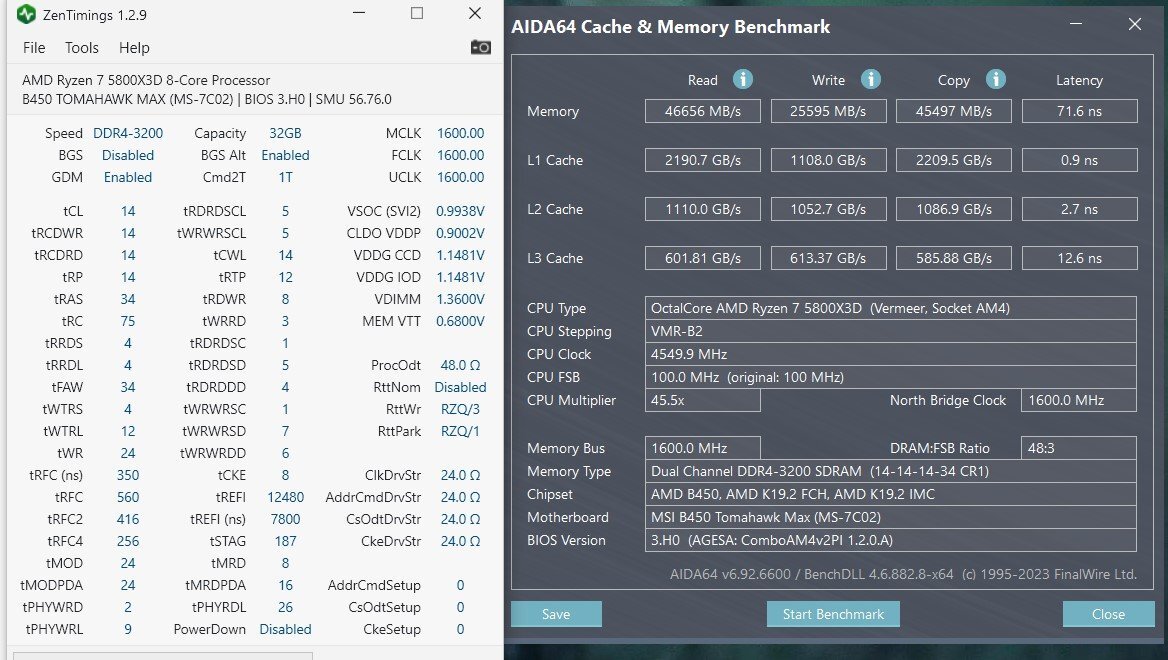Select the L3 Cache Copy value 585.88 GB/s
This screenshot has width=1168, height=660.
click(953, 258)
